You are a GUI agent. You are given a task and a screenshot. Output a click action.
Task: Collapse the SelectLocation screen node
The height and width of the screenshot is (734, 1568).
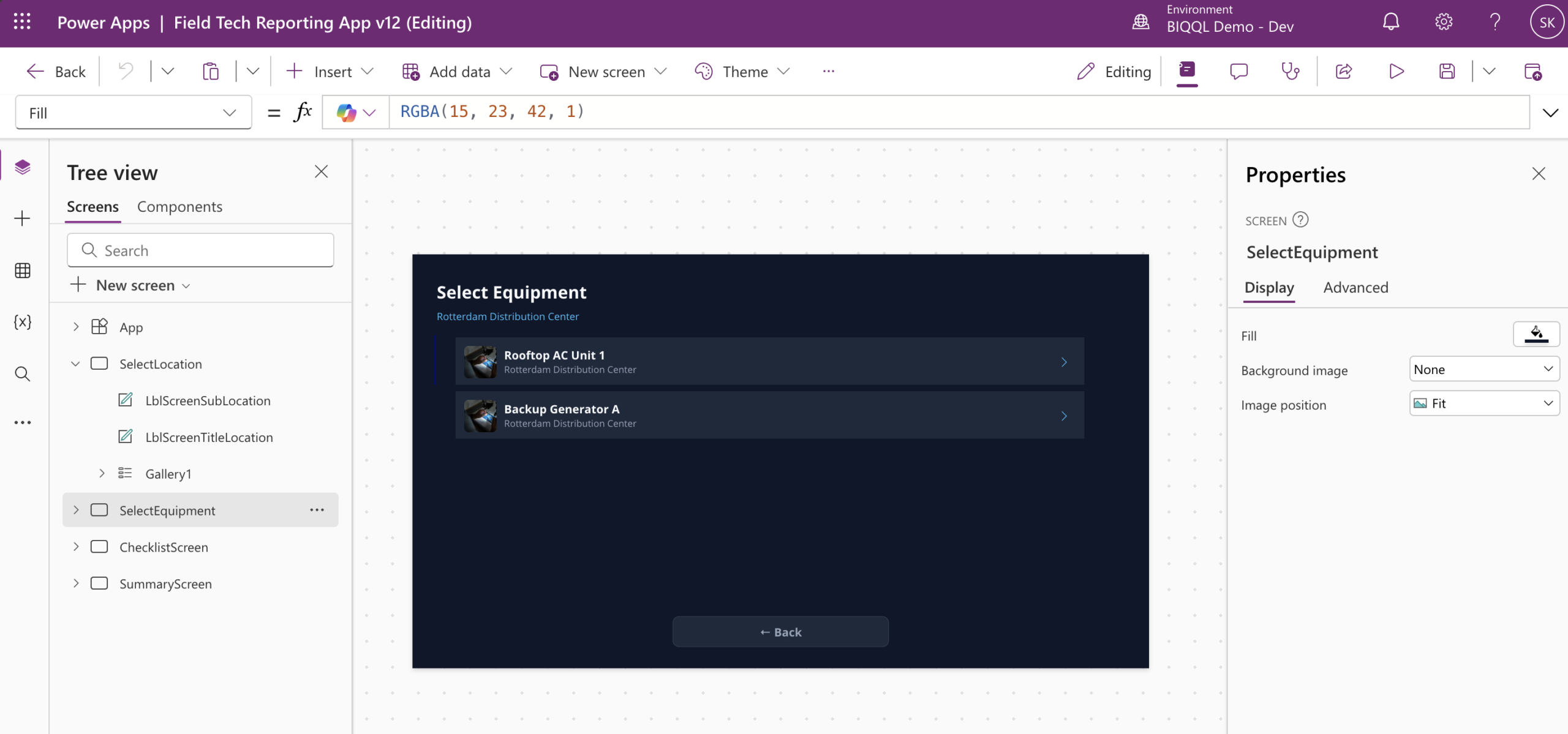75,364
